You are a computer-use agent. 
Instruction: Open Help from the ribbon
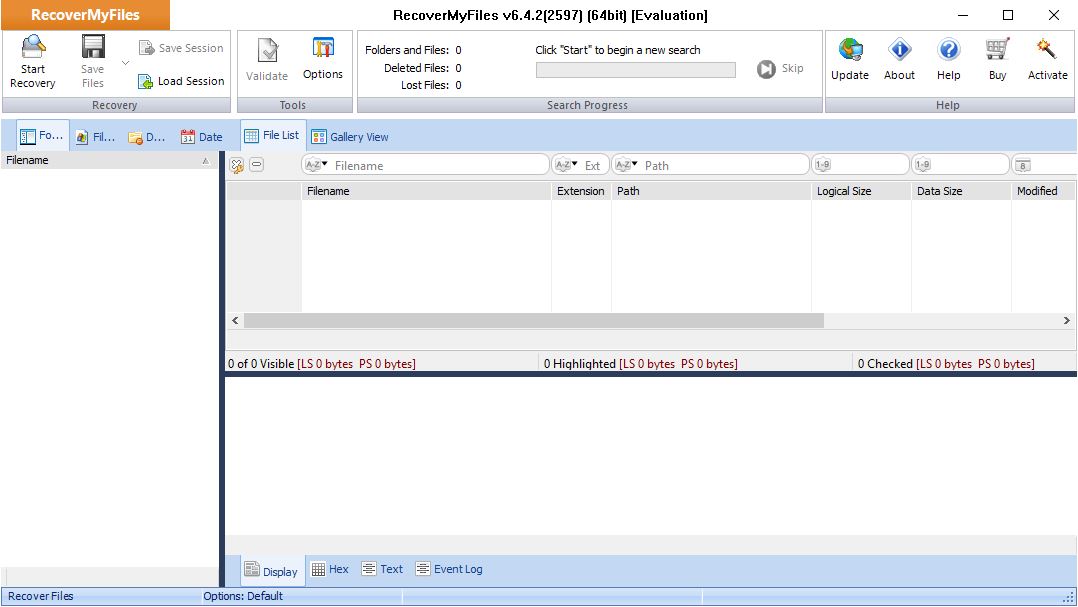(948, 60)
